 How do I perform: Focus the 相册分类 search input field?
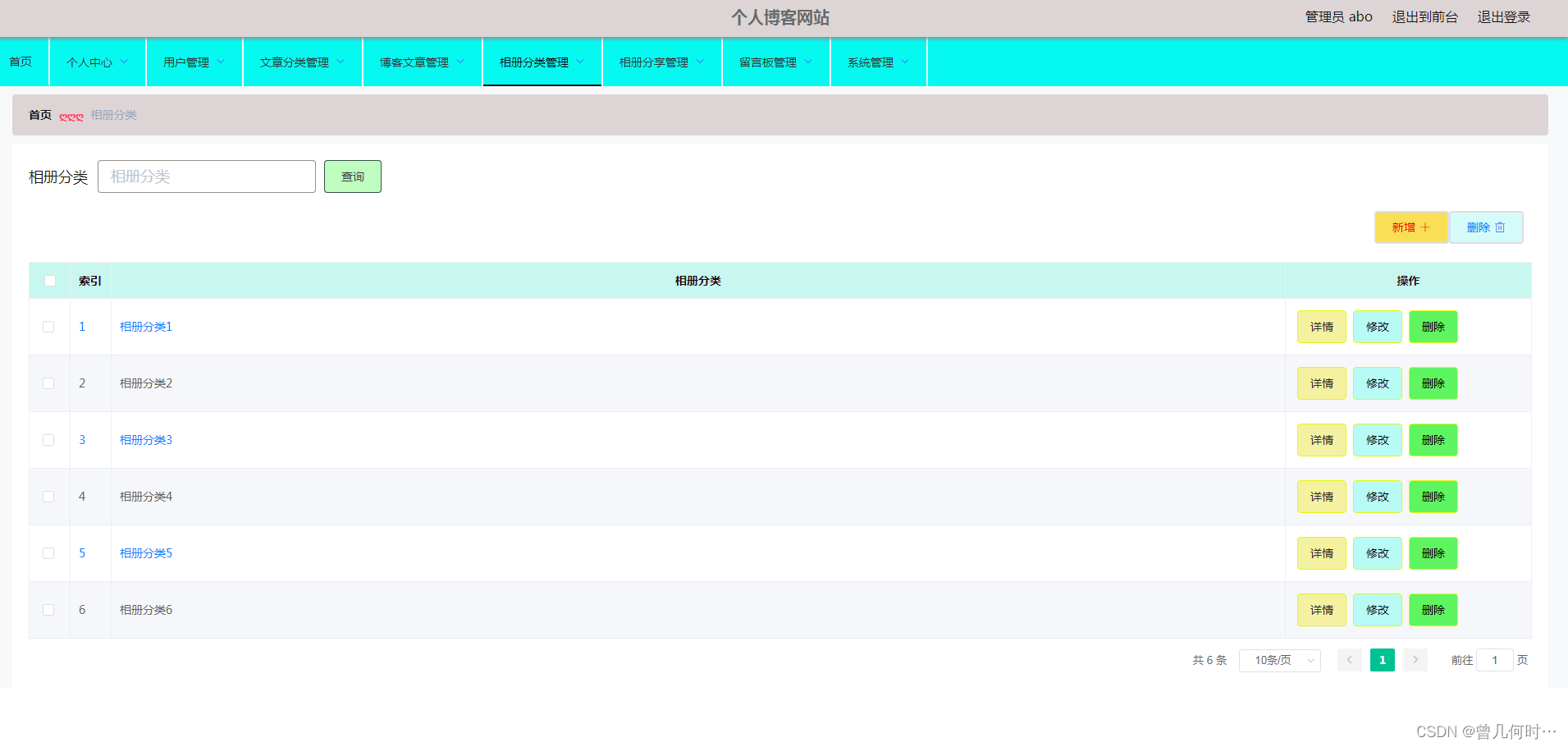tap(207, 176)
